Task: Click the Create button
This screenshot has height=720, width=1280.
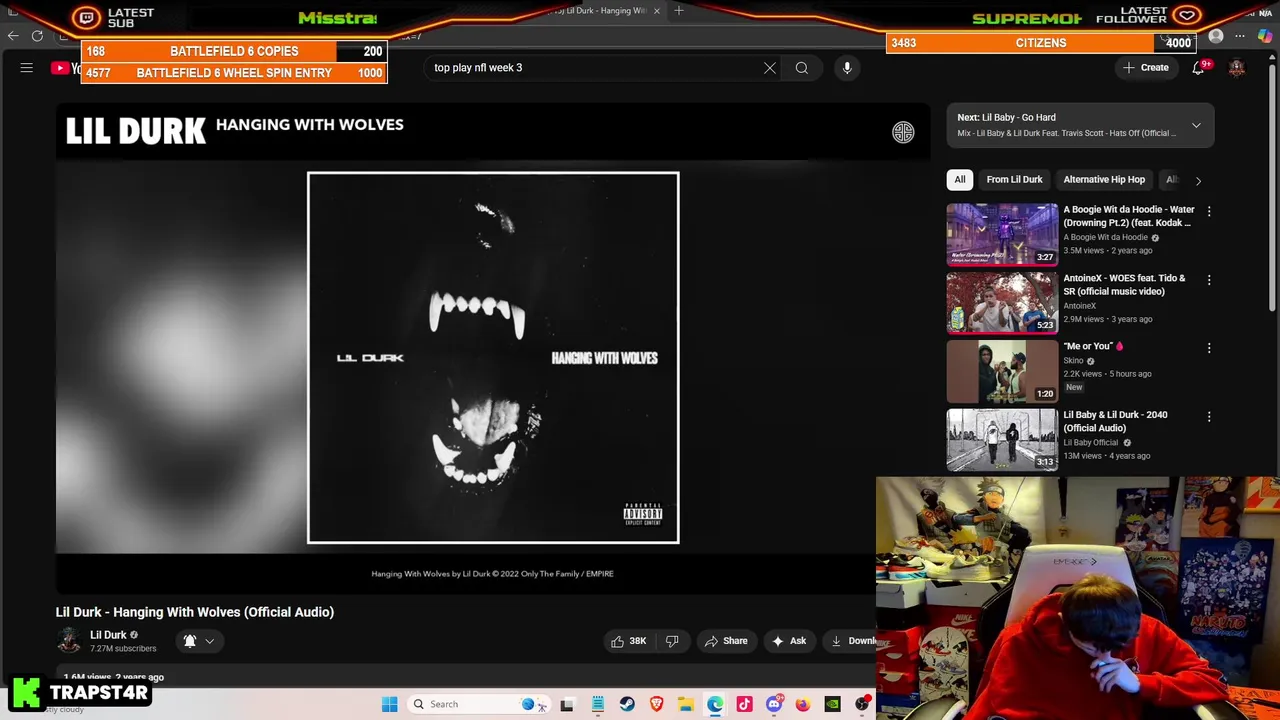Action: click(x=1145, y=68)
